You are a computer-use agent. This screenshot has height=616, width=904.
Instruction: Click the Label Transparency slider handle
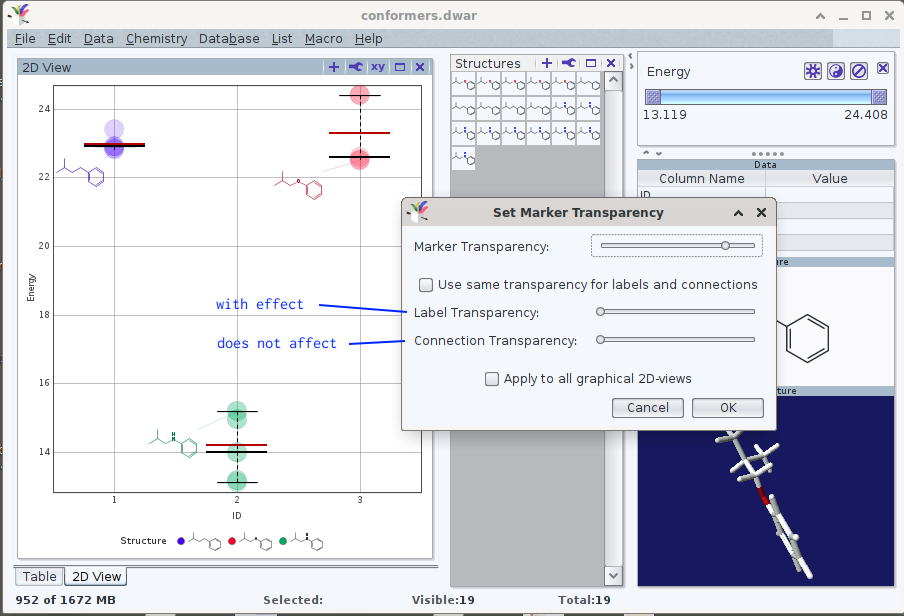pos(600,312)
